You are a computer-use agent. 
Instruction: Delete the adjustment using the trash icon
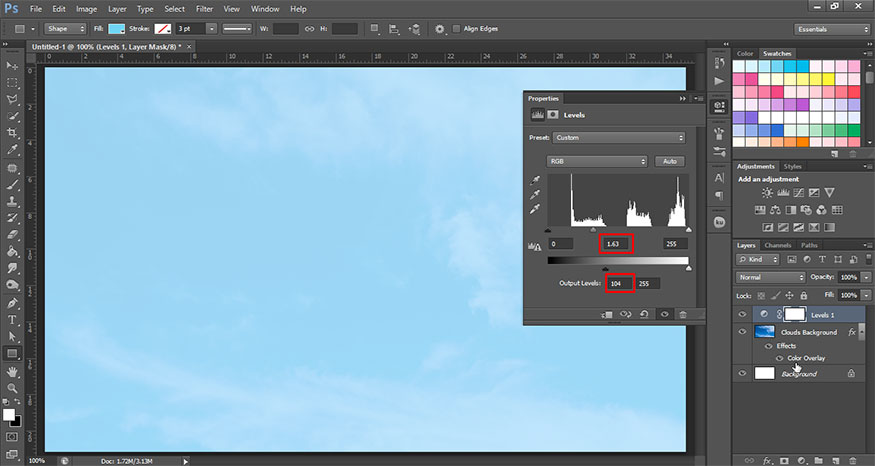coord(682,314)
